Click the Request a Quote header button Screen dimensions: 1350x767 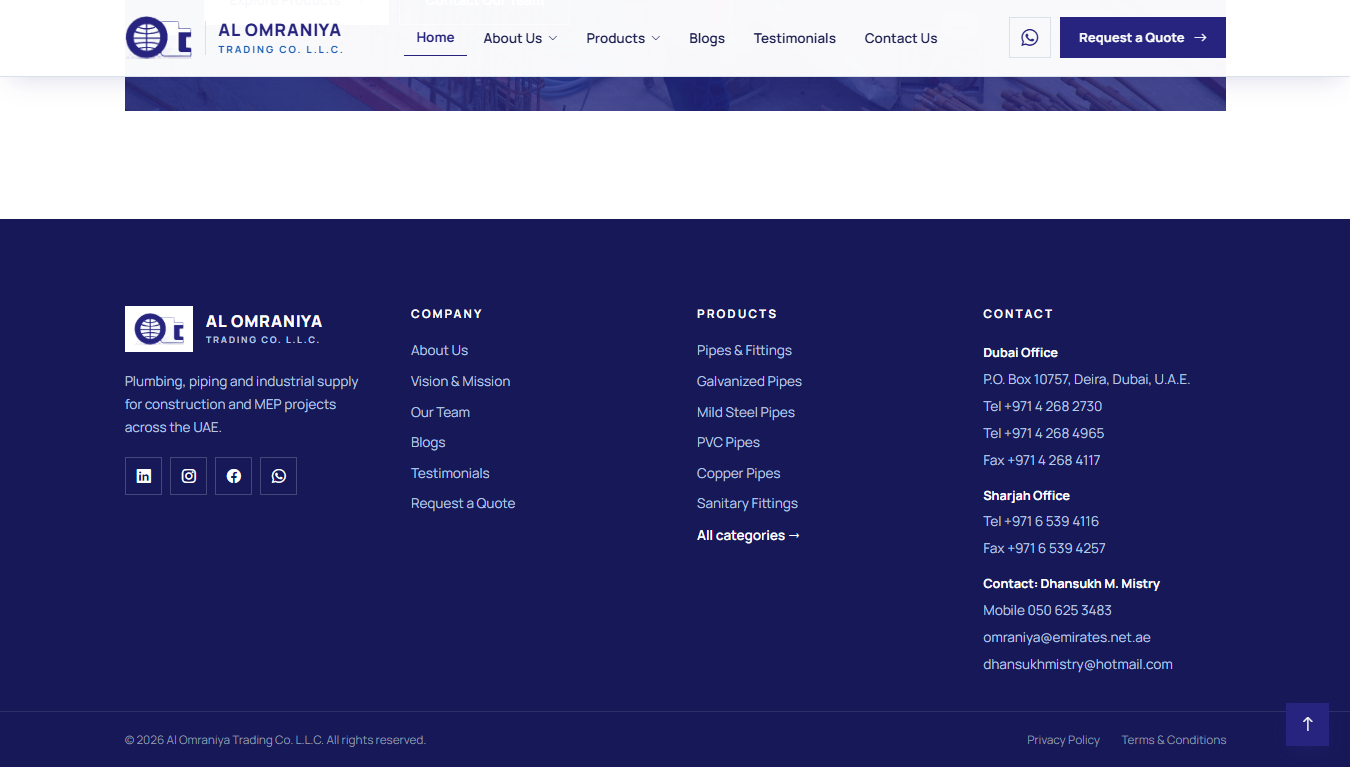(1143, 38)
